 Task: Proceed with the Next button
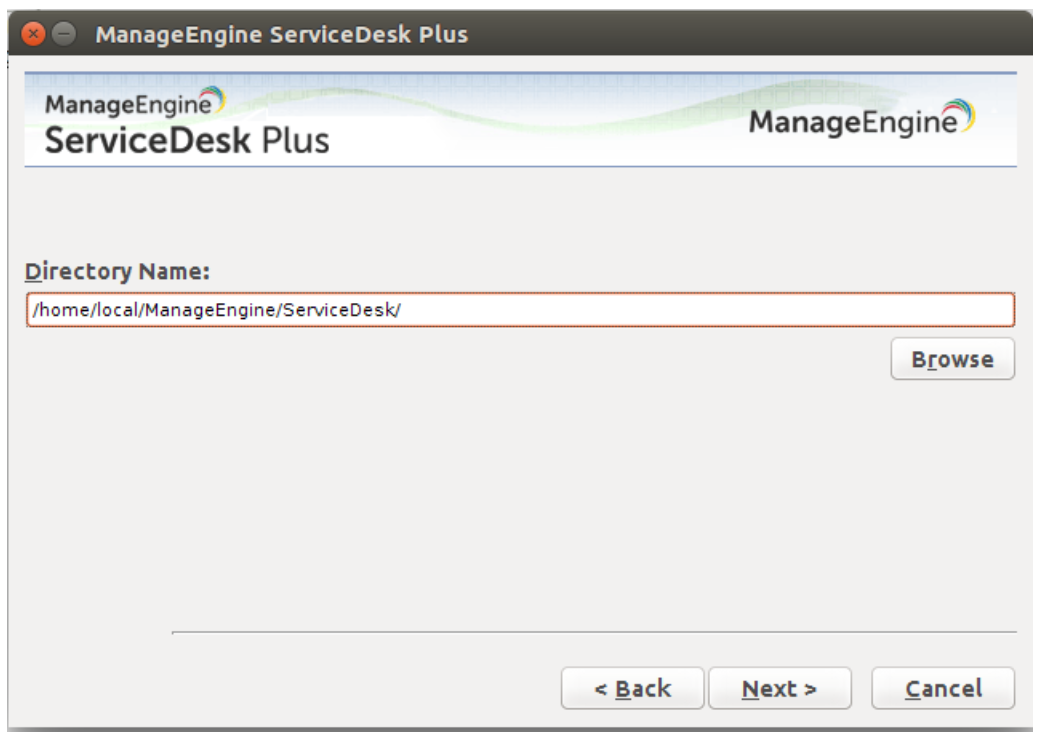click(779, 689)
